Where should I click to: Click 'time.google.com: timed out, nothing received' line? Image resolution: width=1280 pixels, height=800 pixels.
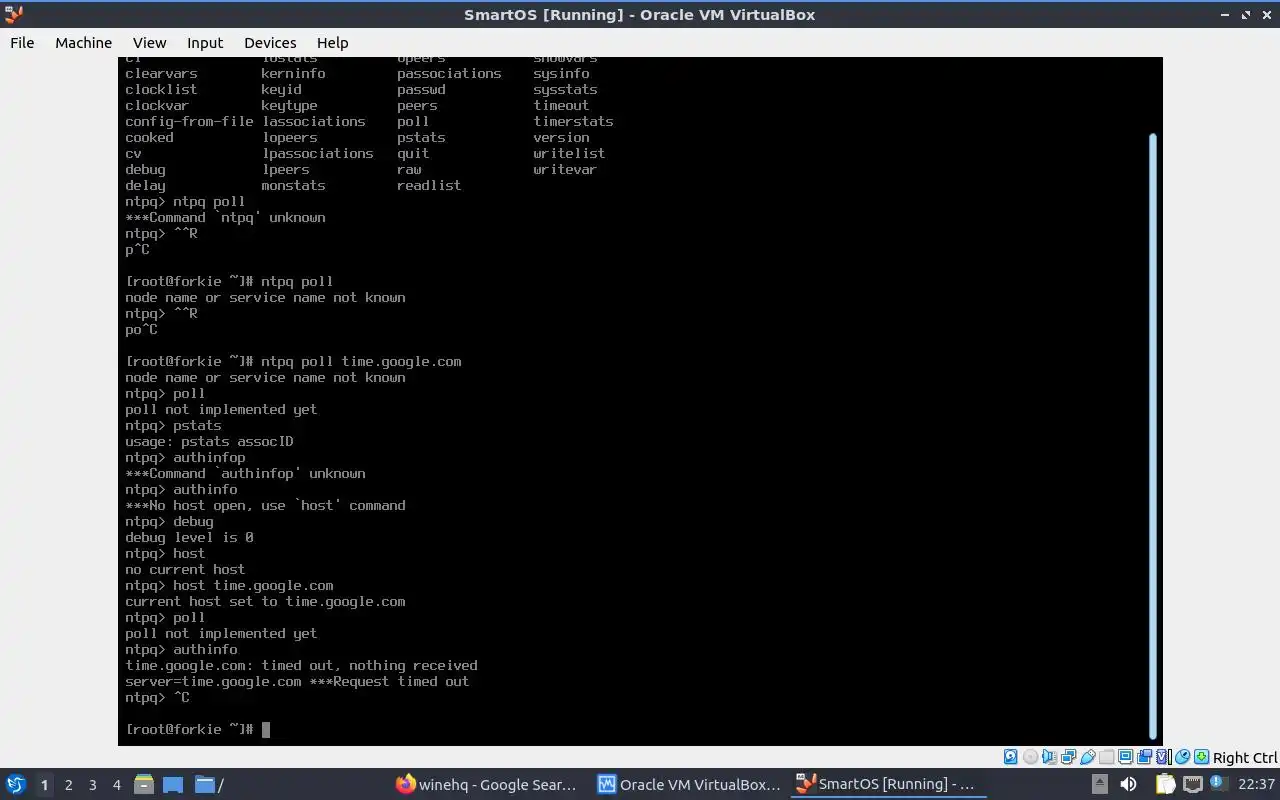(x=301, y=665)
